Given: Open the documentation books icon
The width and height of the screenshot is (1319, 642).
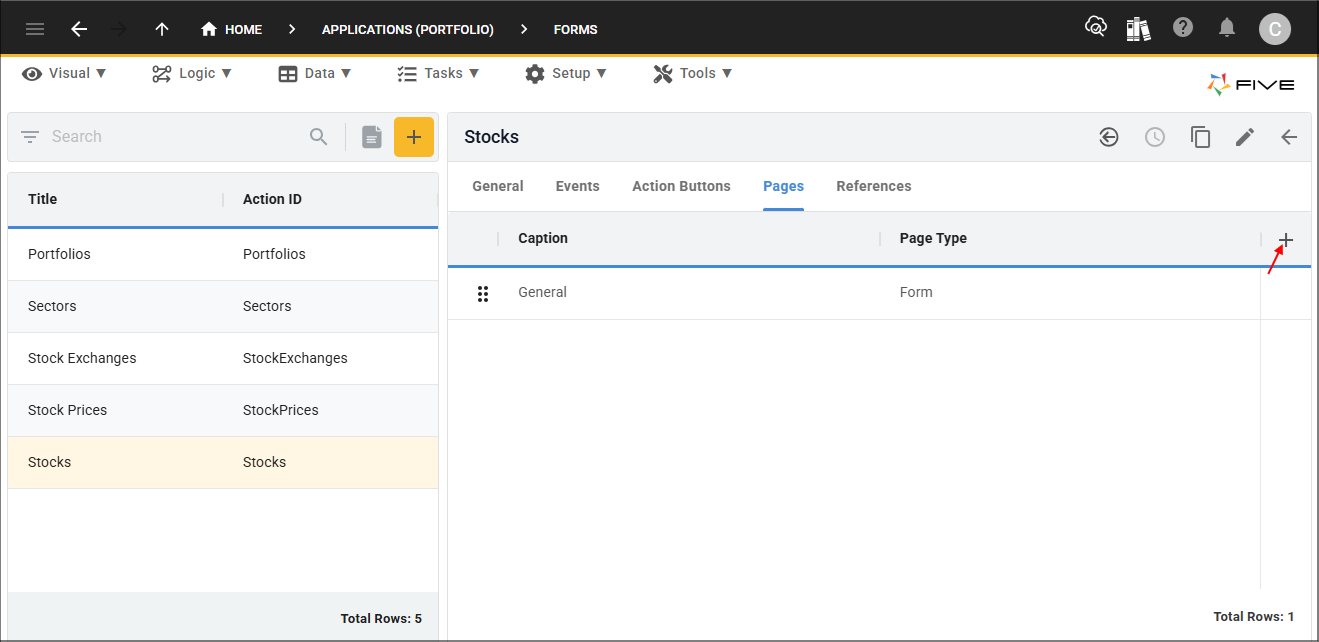Looking at the screenshot, I should [1139, 28].
